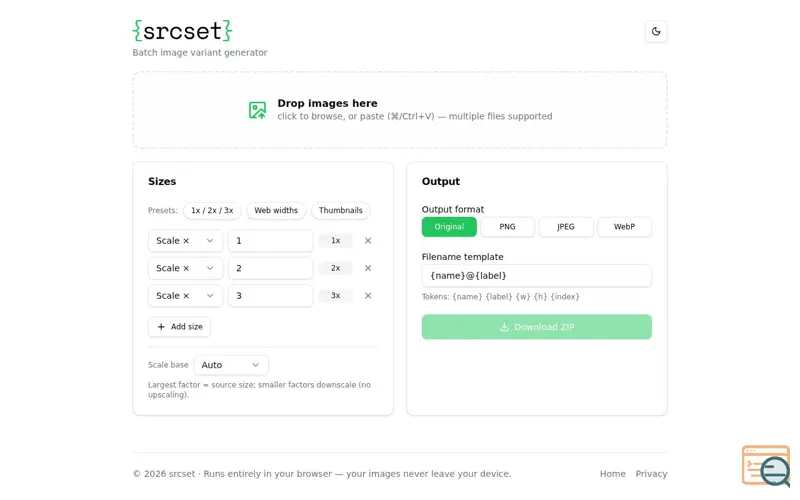Open the Scale × dropdown in the 2x row
Image resolution: width=800 pixels, height=500 pixels.
[x=185, y=268]
